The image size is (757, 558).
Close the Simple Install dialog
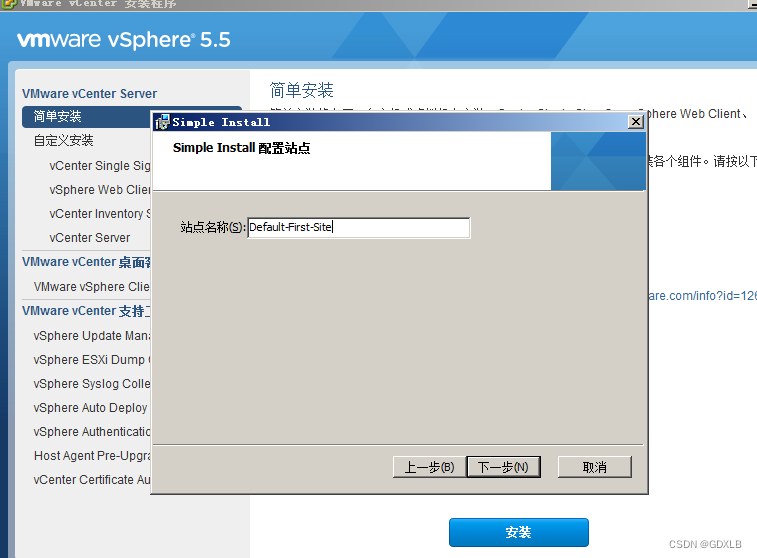636,122
